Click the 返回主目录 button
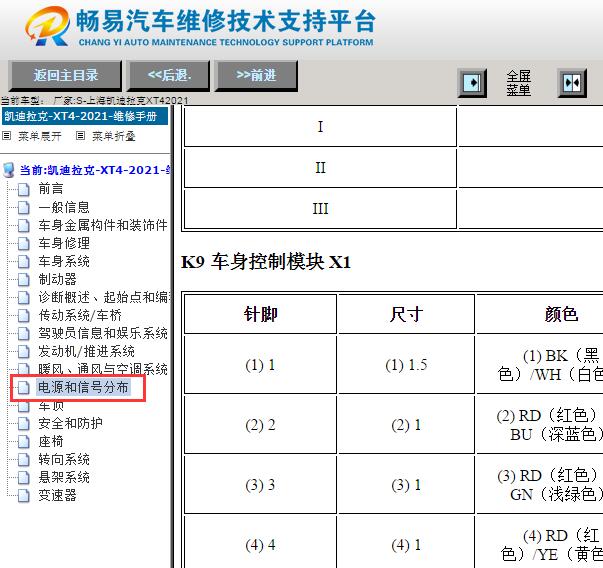The width and height of the screenshot is (603, 568). point(65,75)
